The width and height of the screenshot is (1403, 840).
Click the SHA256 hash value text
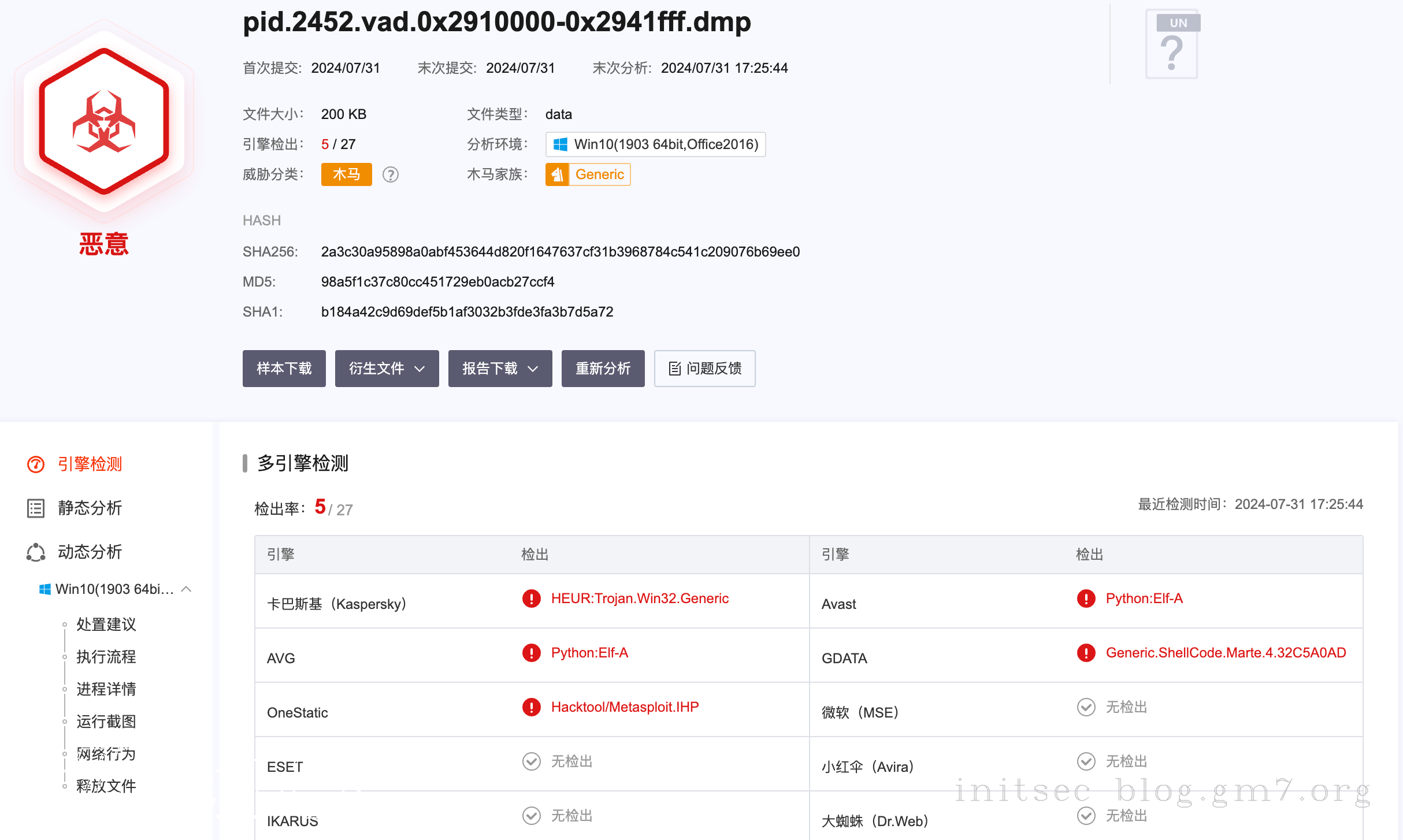560,252
